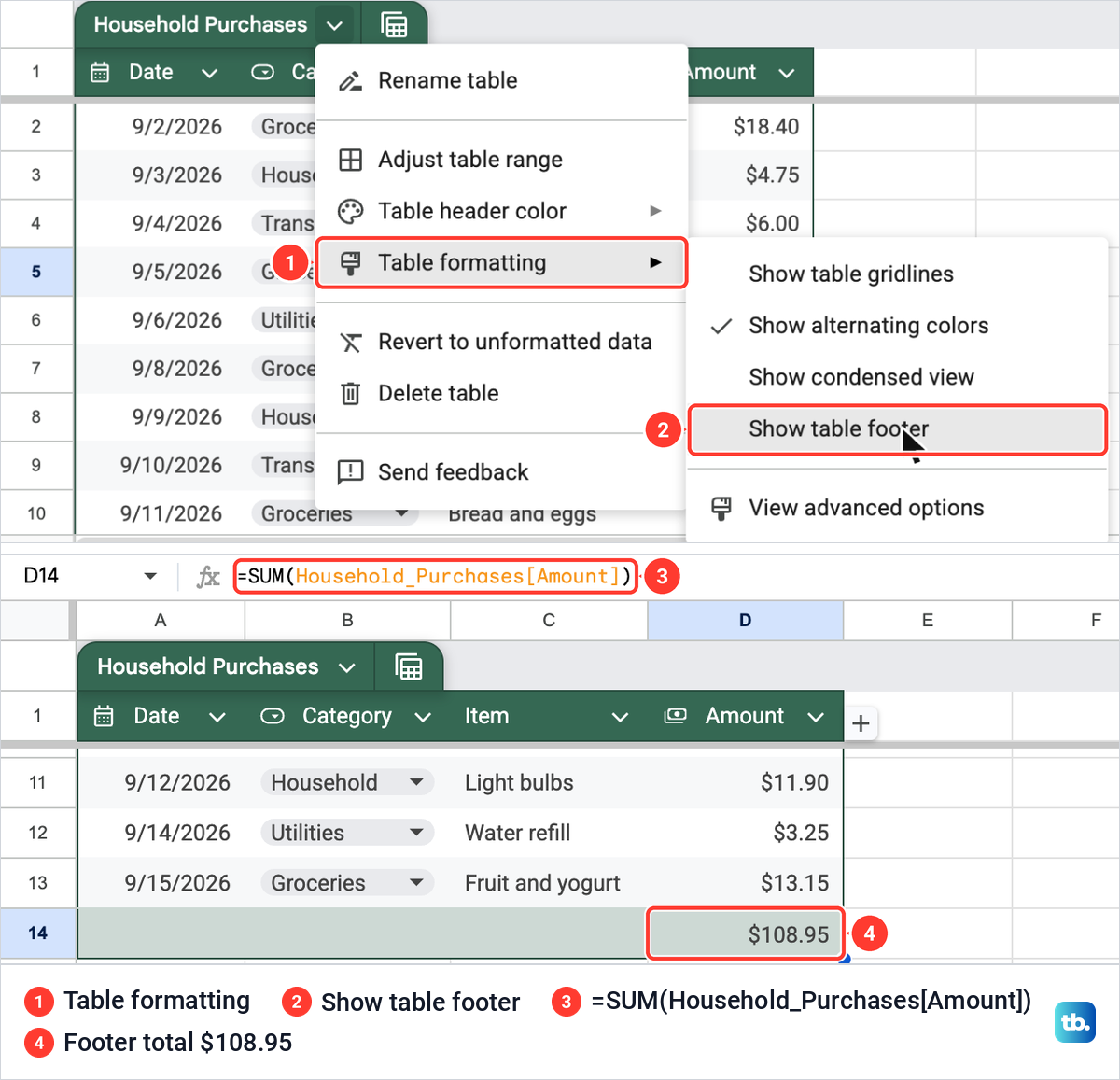Choose Adjust table range from the menu
The height and width of the screenshot is (1080, 1120).
click(501, 160)
